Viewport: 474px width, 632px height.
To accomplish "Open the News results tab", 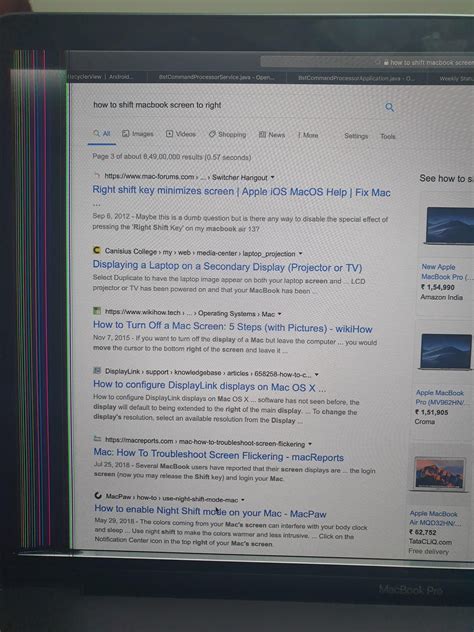I will (x=272, y=135).
